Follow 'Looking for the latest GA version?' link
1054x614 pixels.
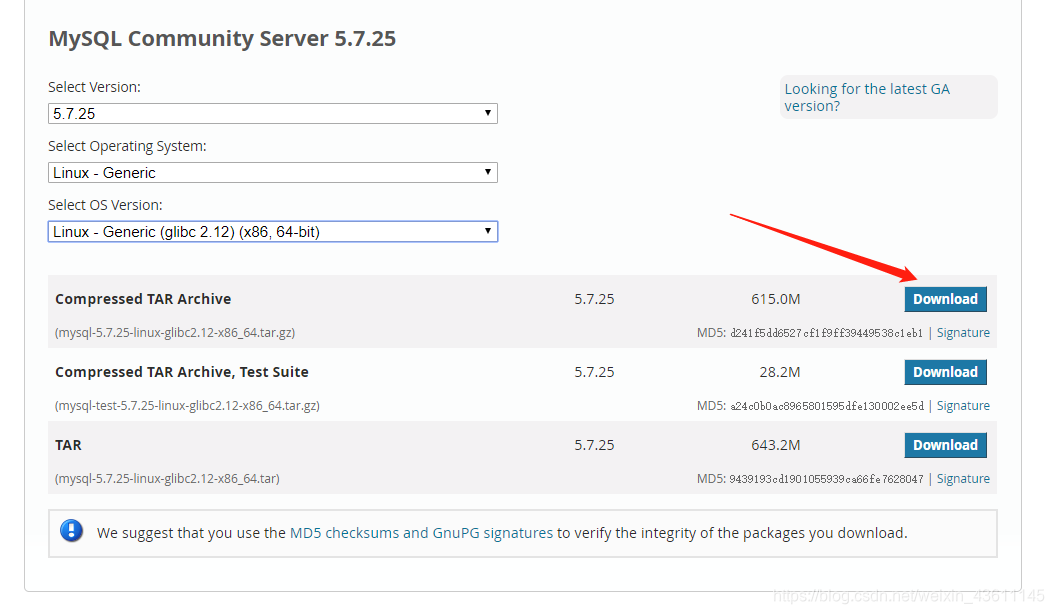(x=867, y=98)
